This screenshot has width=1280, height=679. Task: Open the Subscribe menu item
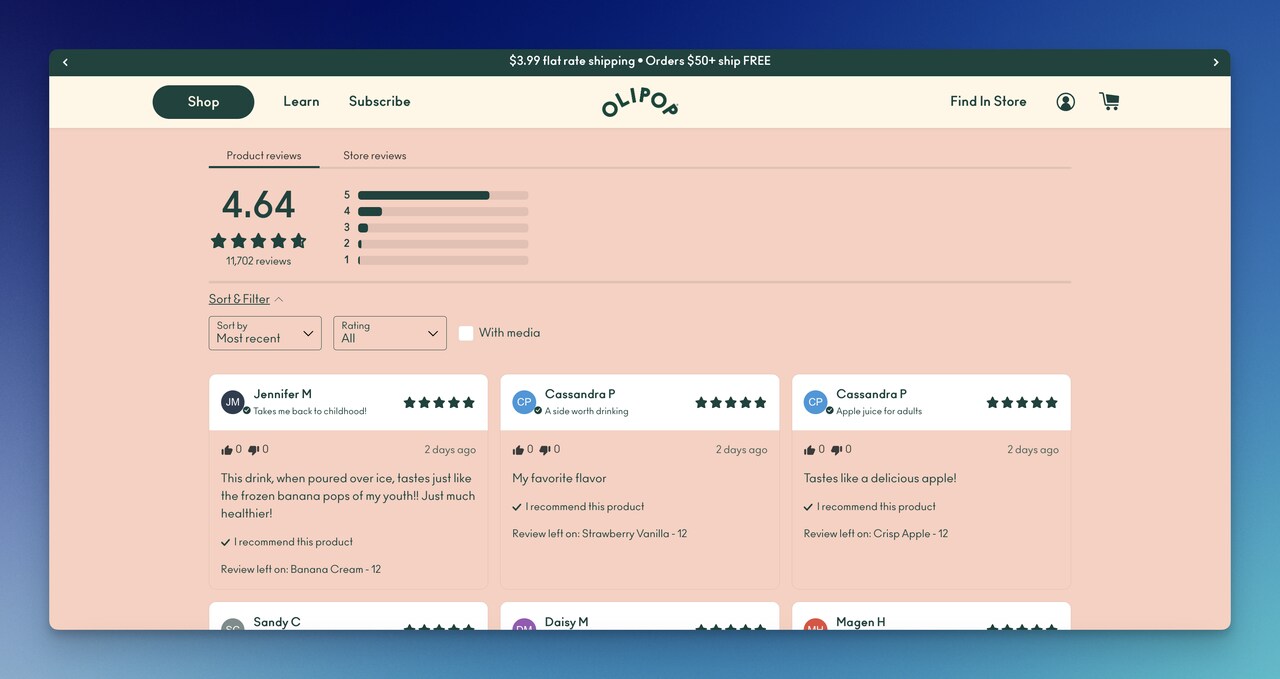pos(380,101)
